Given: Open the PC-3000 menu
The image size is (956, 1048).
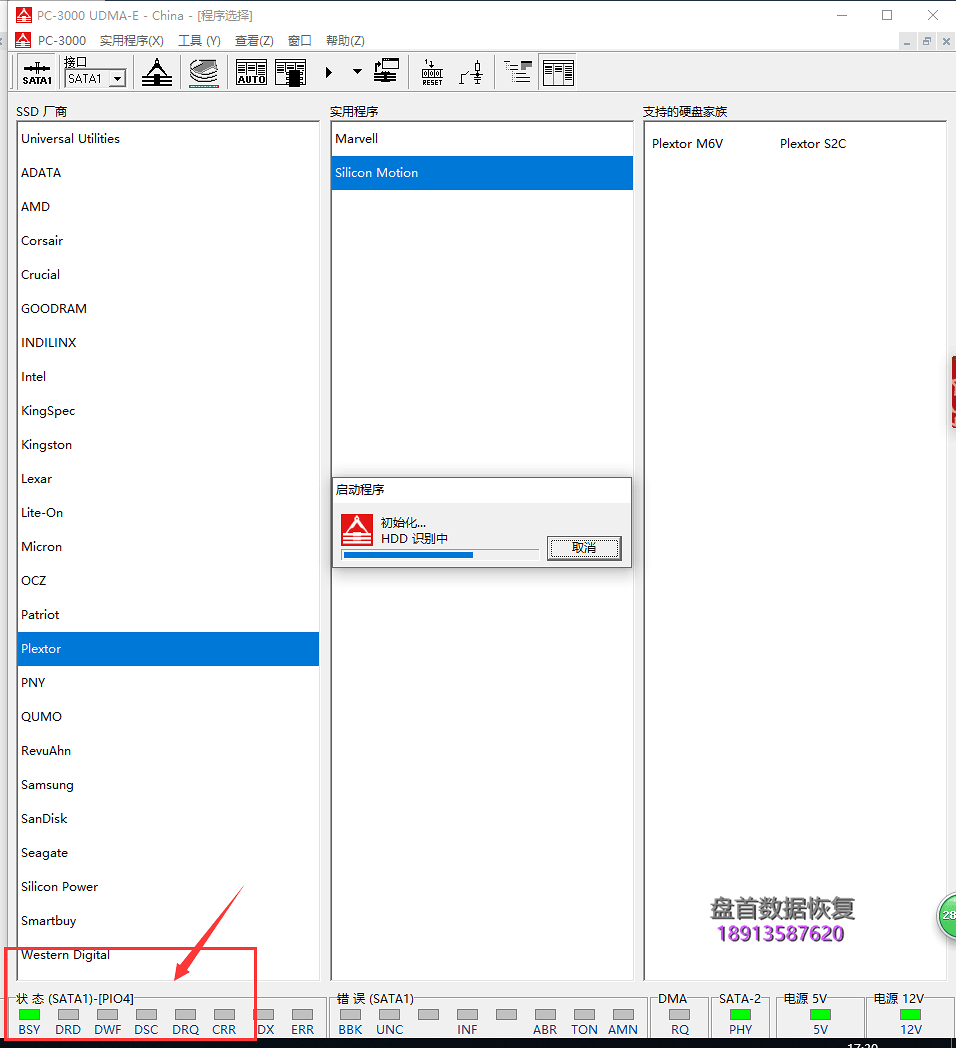Looking at the screenshot, I should tap(62, 41).
